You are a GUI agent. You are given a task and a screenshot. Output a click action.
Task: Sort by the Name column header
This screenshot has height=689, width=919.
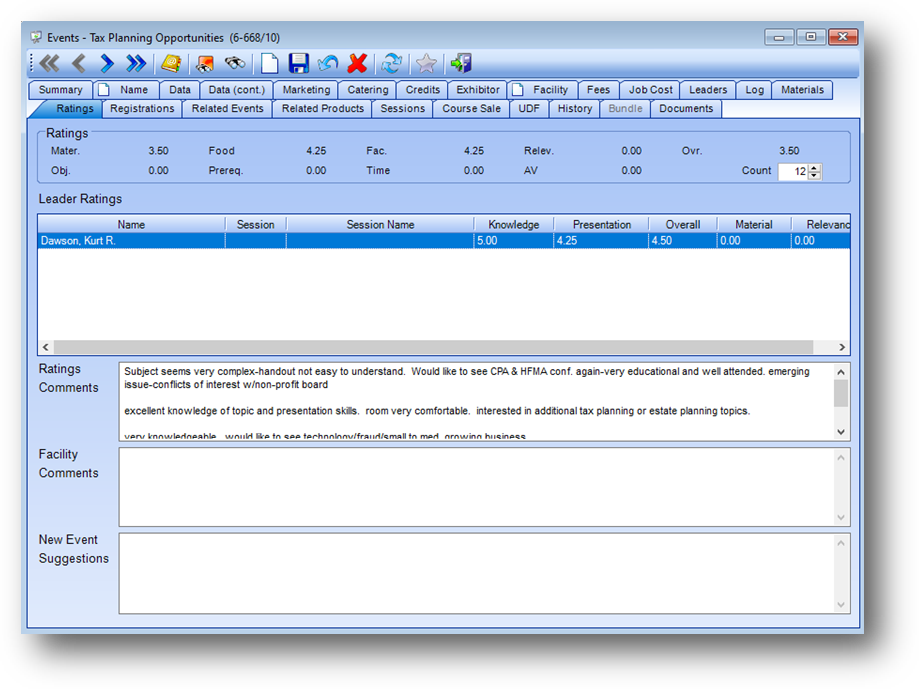pos(131,224)
